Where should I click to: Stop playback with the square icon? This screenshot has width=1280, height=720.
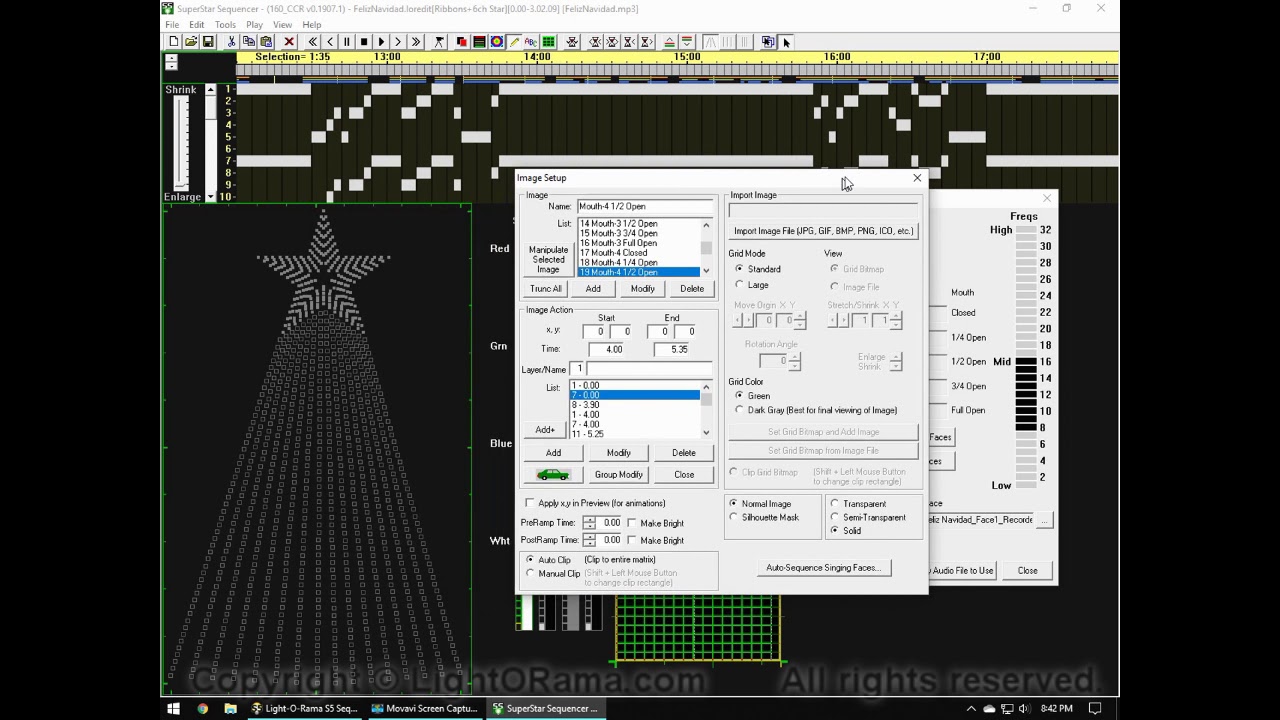[364, 42]
